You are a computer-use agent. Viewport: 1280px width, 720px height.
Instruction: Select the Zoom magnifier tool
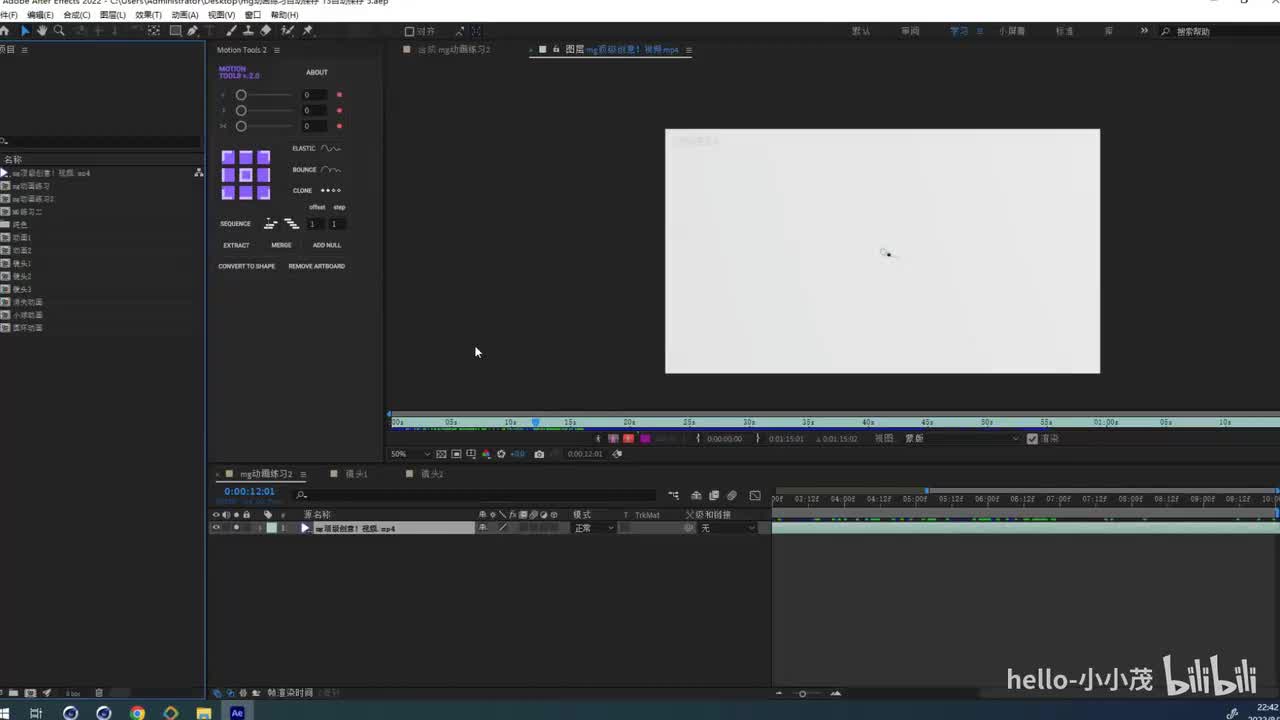coord(59,31)
